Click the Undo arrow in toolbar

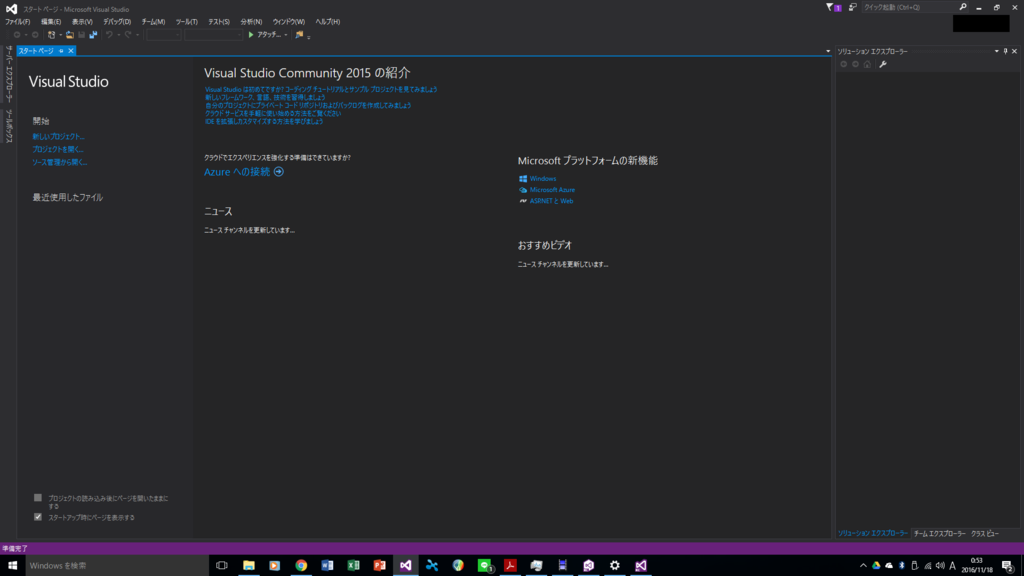click(110, 35)
